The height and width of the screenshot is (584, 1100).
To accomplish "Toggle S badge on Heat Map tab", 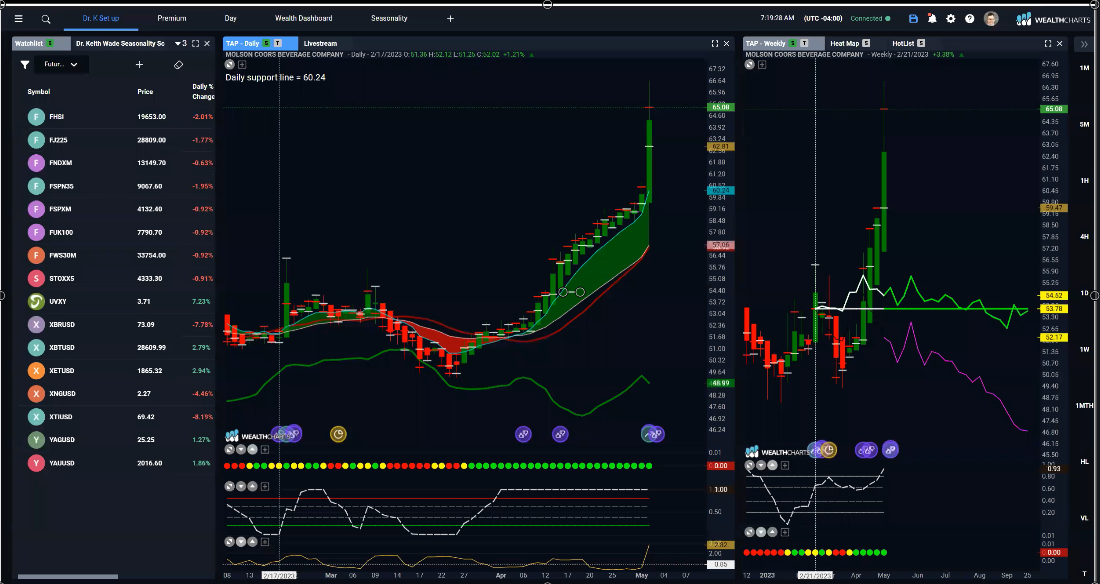I will point(866,44).
